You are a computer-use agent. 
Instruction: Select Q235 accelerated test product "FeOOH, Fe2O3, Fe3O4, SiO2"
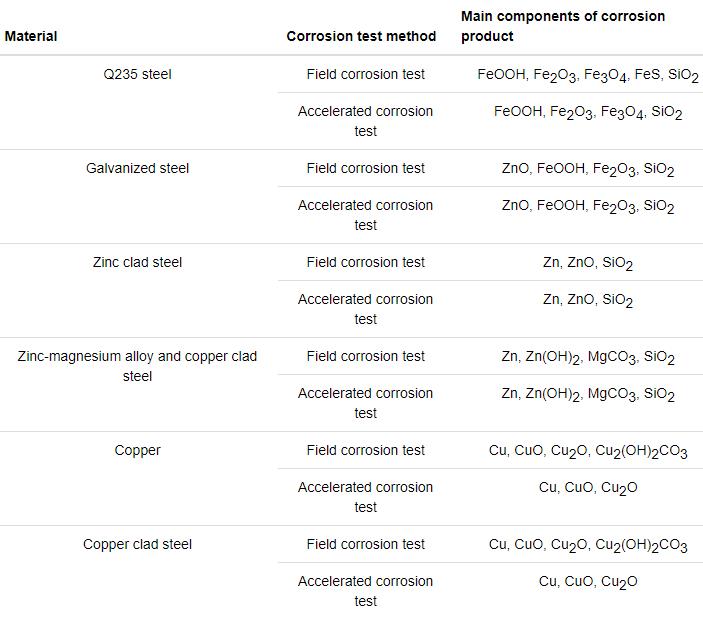tap(587, 112)
